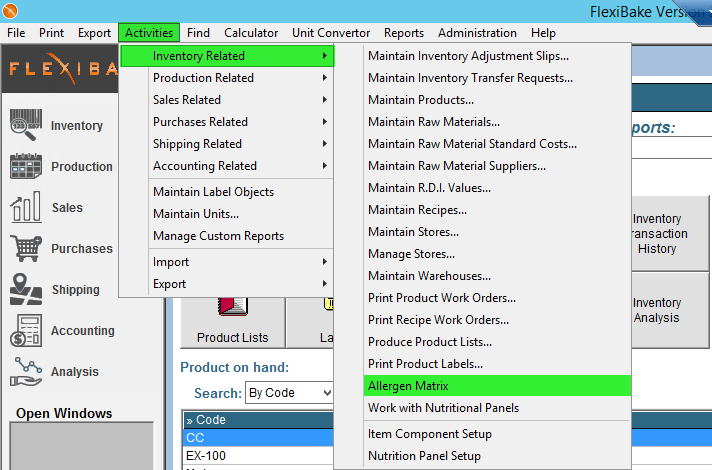Click the Product Lists book icon
Screen dimensions: 712x470
click(x=232, y=307)
